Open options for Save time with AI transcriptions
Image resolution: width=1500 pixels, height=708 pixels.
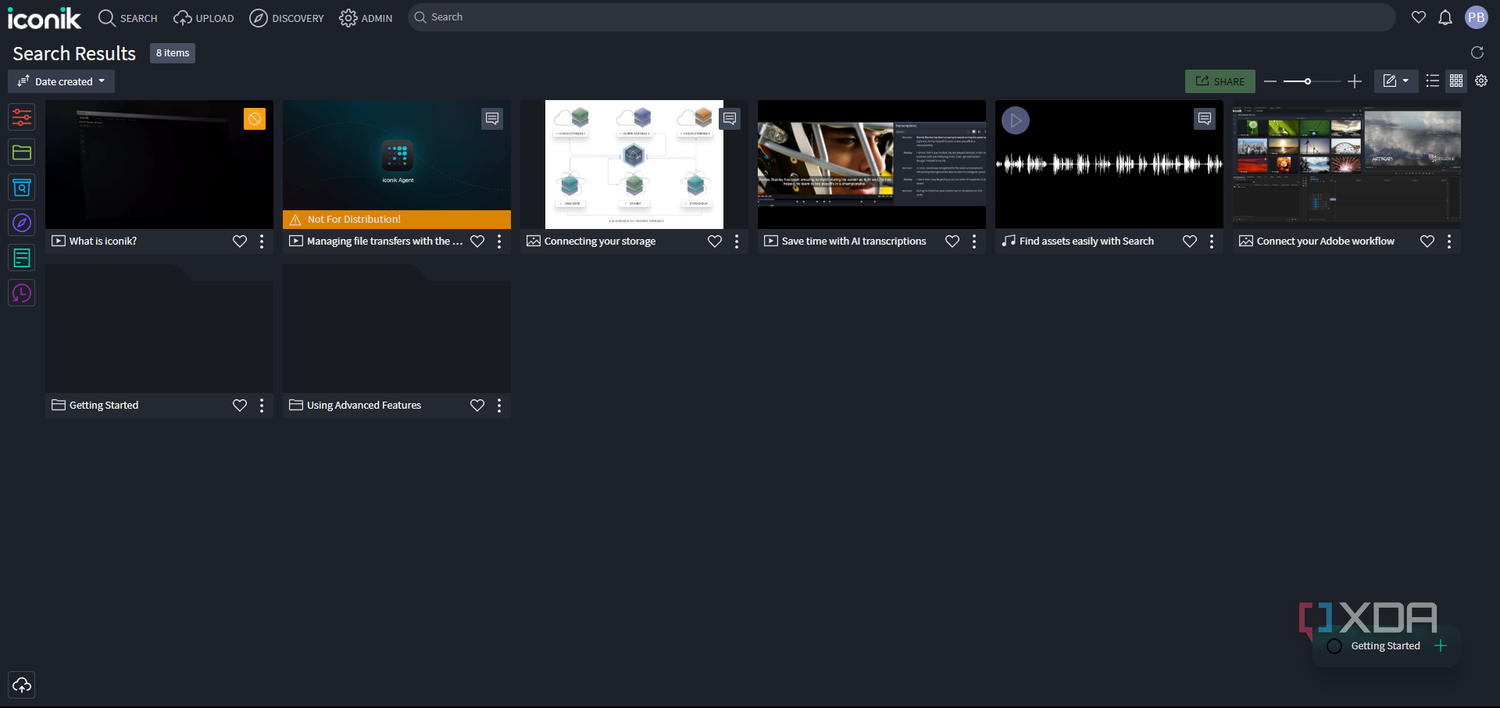click(x=974, y=241)
